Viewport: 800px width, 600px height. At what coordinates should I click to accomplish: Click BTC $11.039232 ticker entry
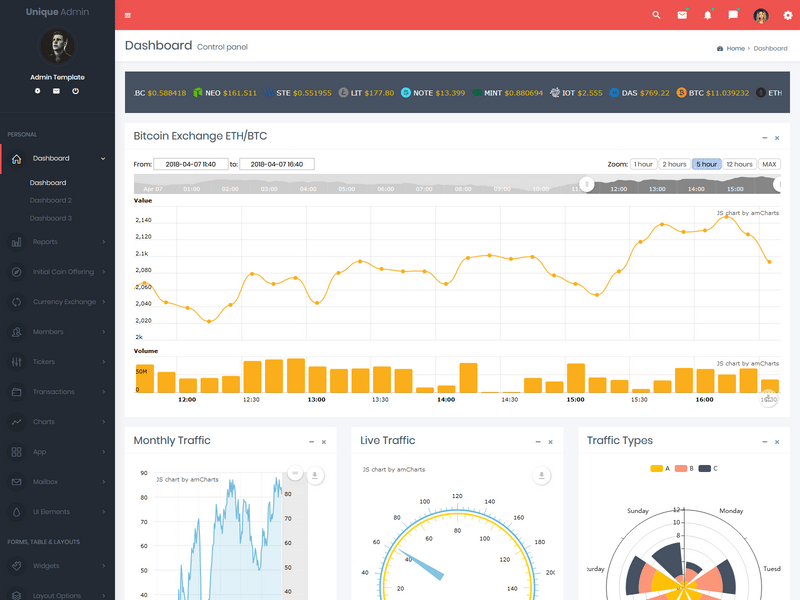click(x=713, y=93)
